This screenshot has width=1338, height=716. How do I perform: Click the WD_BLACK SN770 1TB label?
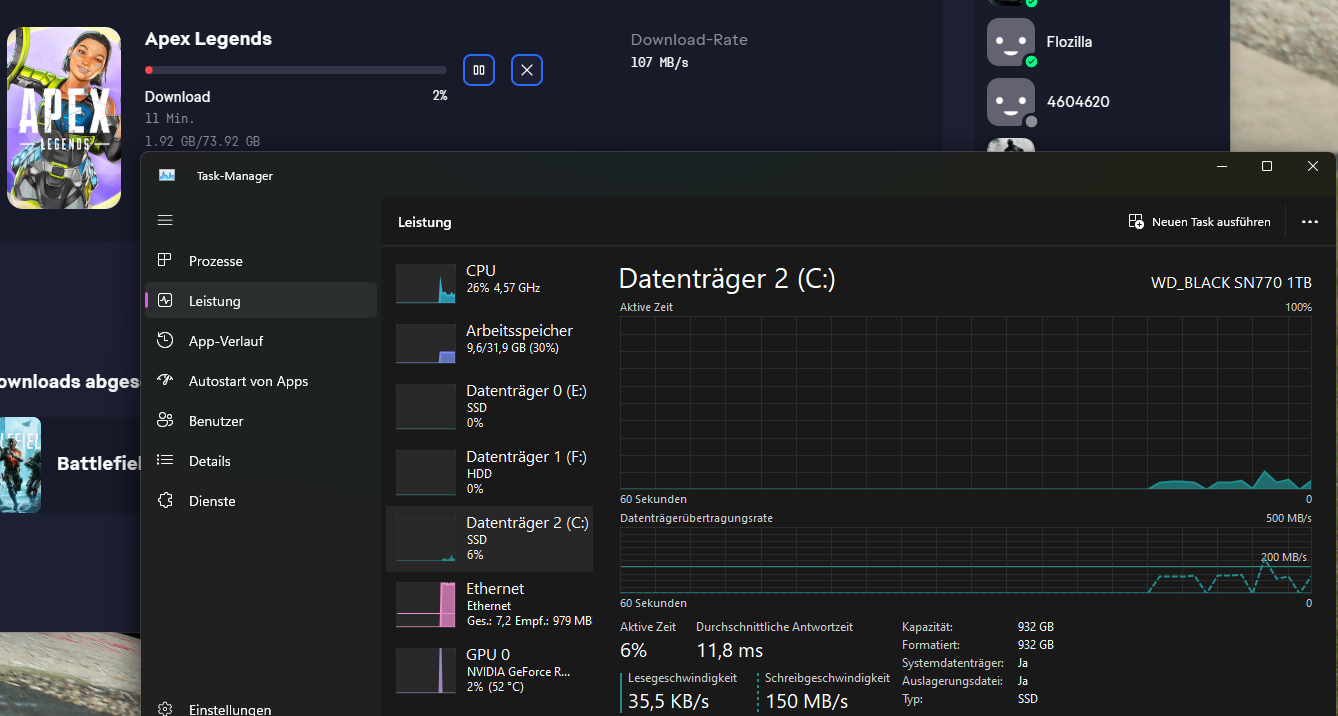(x=1231, y=283)
